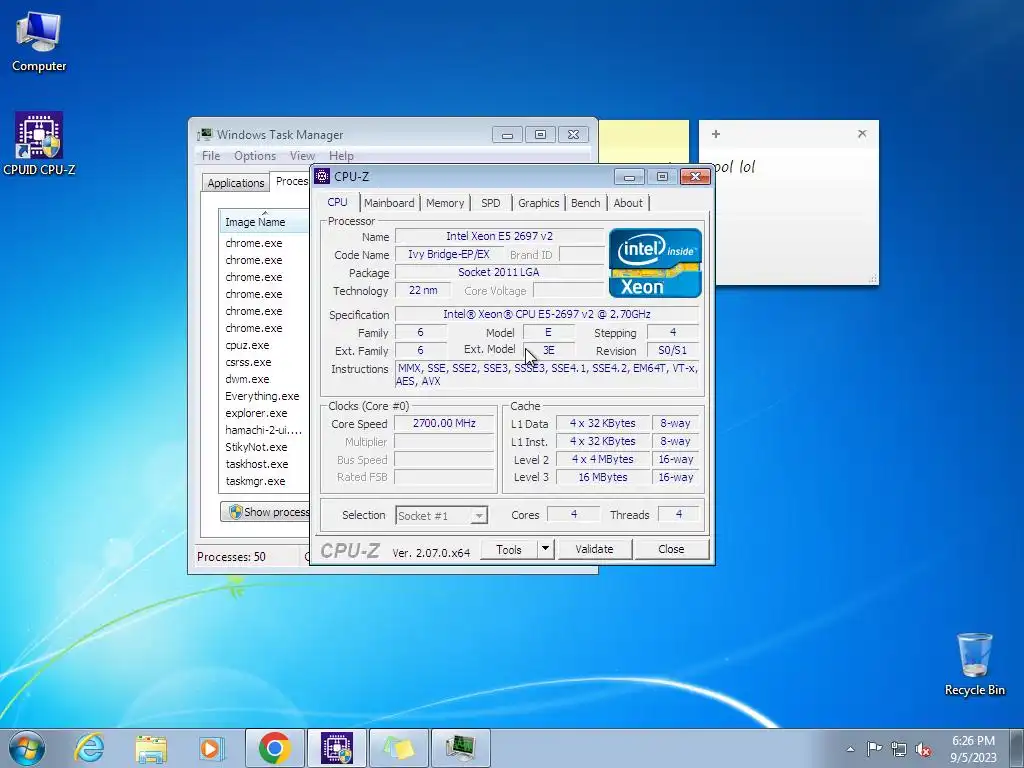1024x768 pixels.
Task: Select the taskmgr.exe process row
Action: pyautogui.click(x=264, y=481)
